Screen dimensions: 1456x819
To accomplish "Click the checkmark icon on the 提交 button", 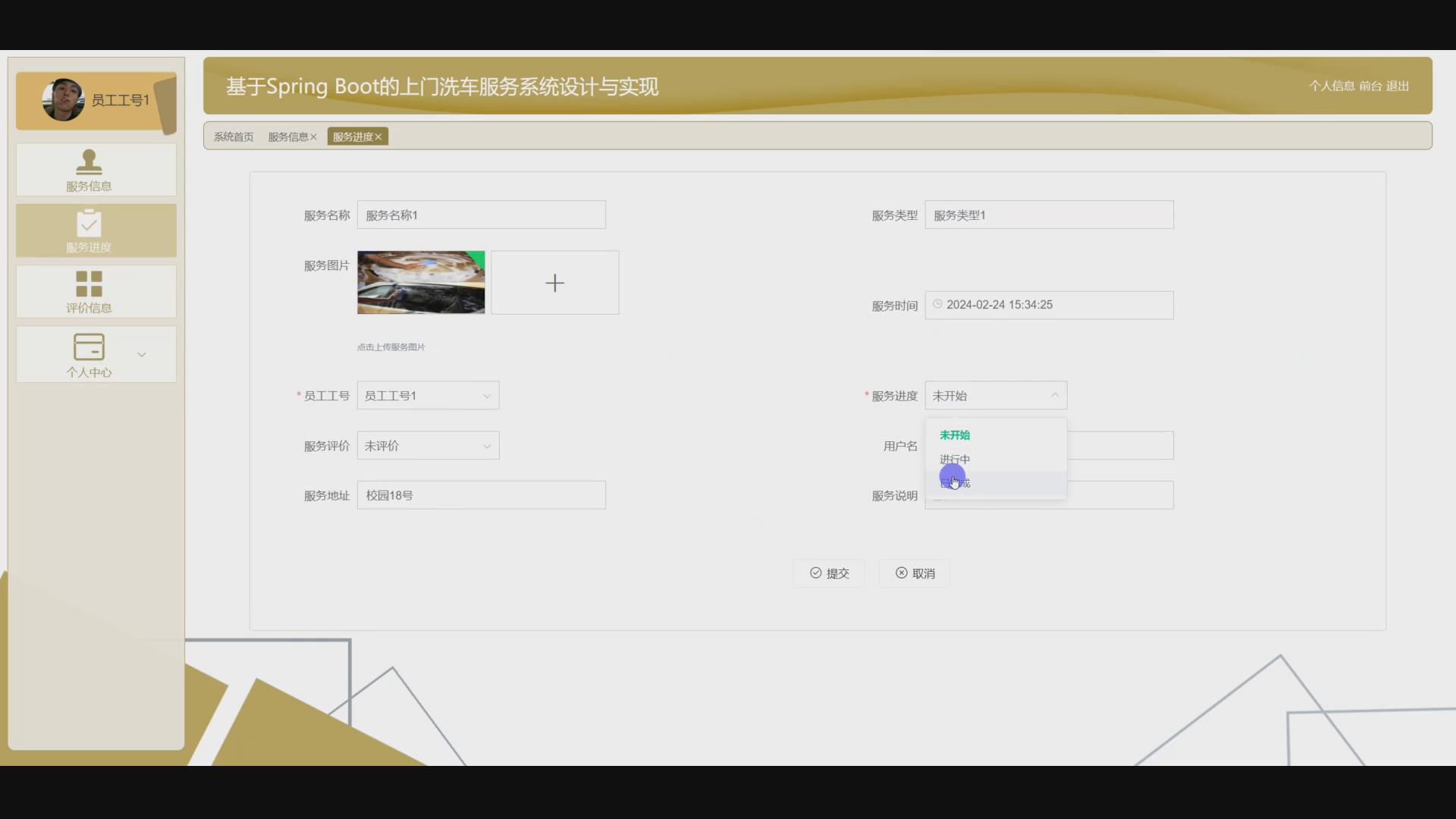I will 814,573.
